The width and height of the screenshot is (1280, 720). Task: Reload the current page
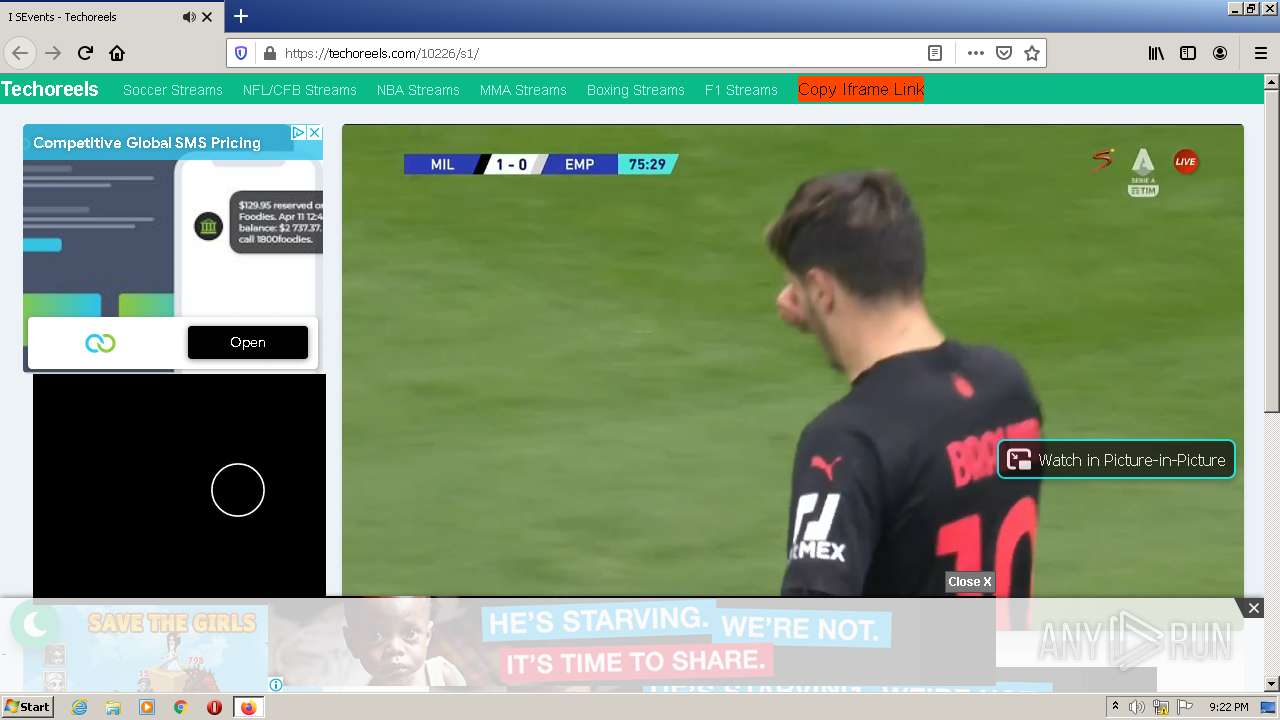85,53
